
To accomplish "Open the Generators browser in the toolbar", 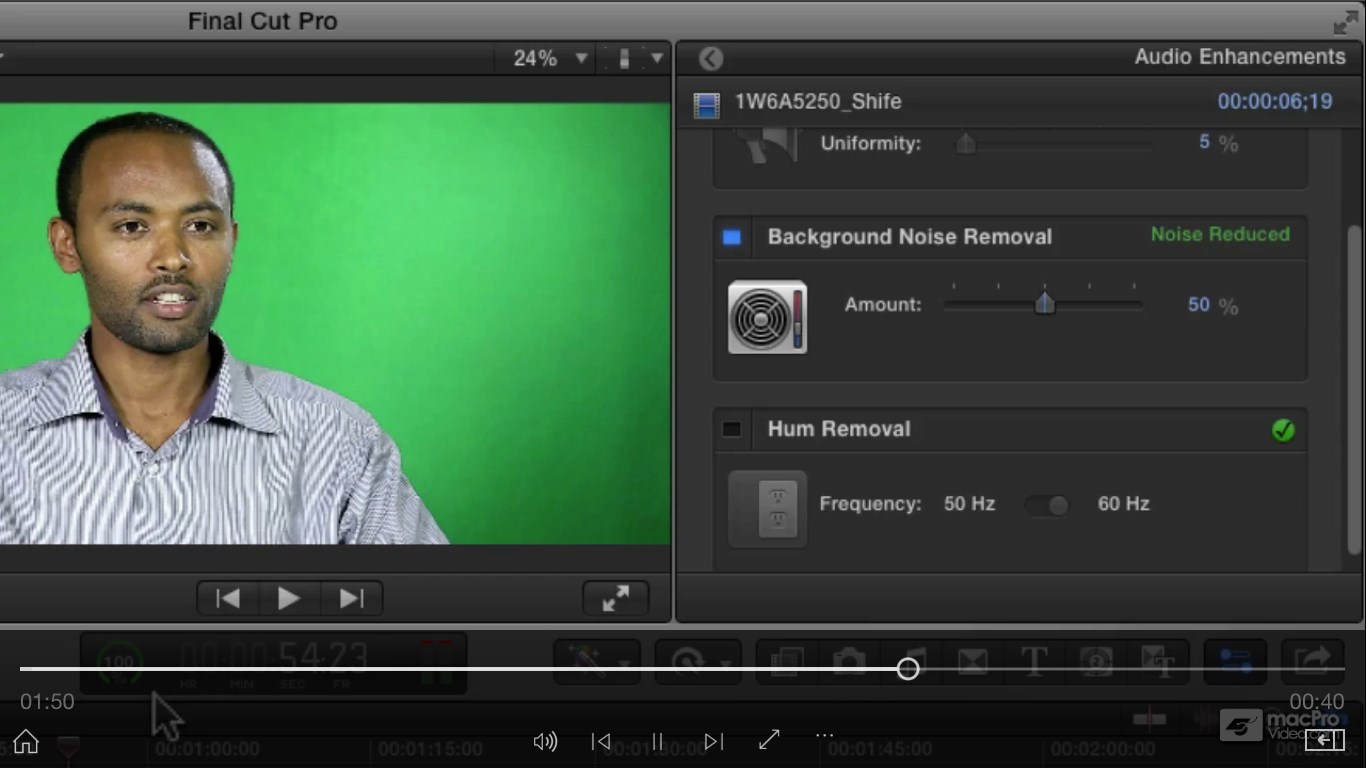I will click(x=1096, y=662).
